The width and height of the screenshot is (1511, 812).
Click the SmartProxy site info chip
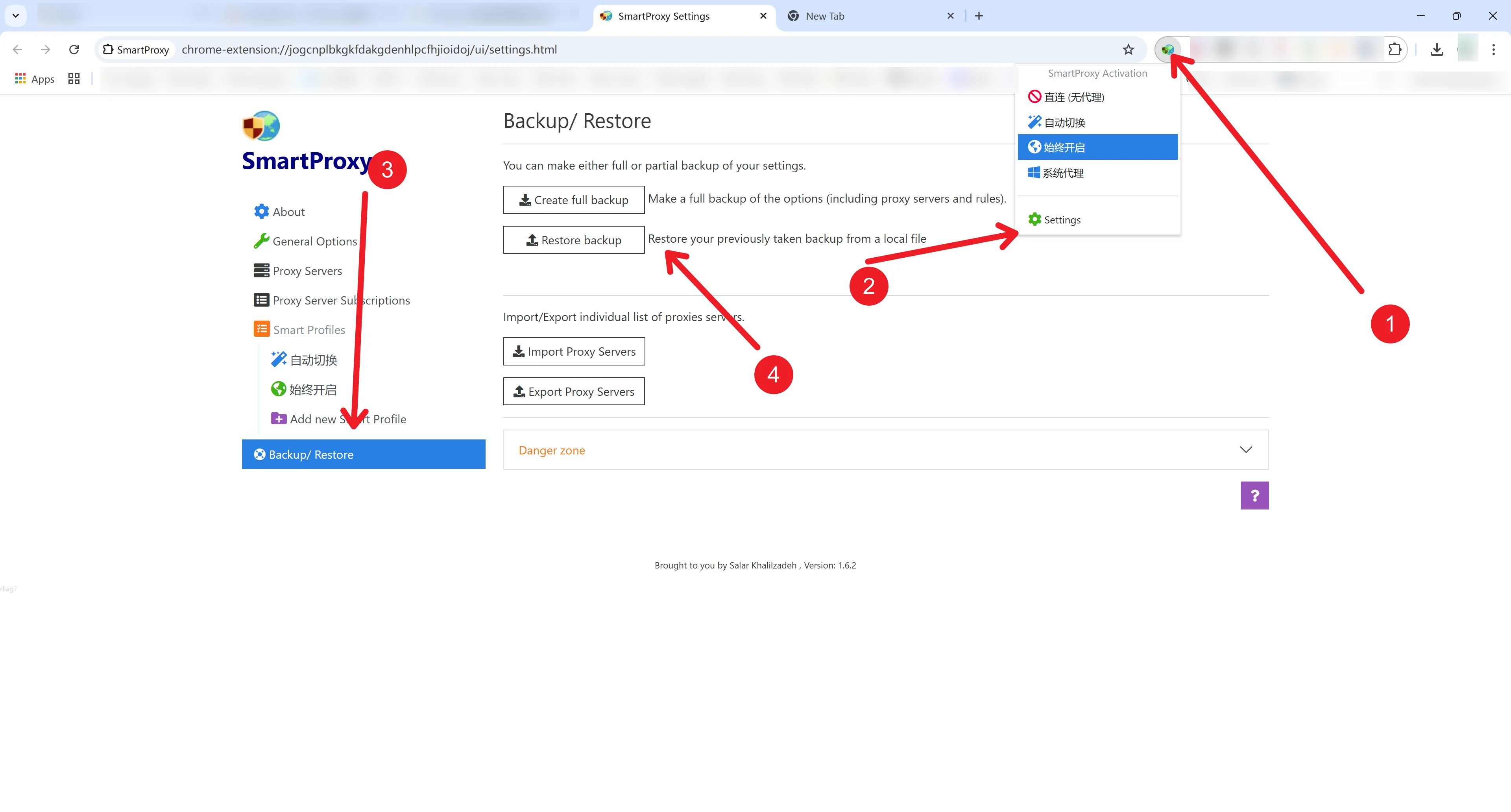136,49
